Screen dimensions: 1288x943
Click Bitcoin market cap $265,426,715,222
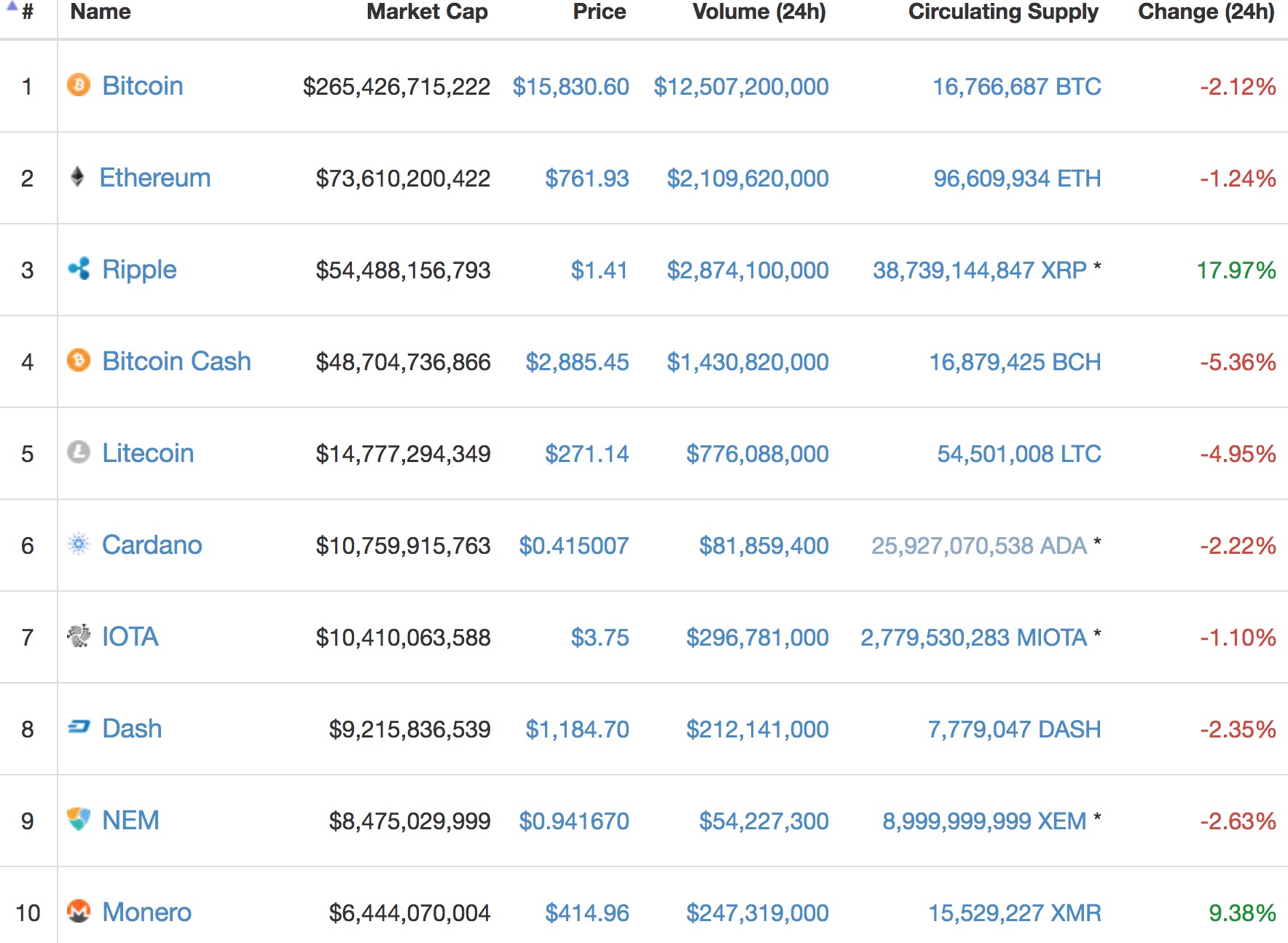point(396,87)
